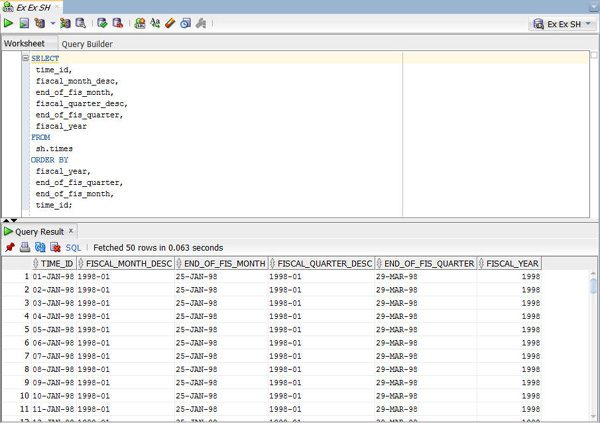The image size is (600, 423).
Task: Sort by the END_OF_FIS_QUARTER column header
Action: (x=429, y=264)
